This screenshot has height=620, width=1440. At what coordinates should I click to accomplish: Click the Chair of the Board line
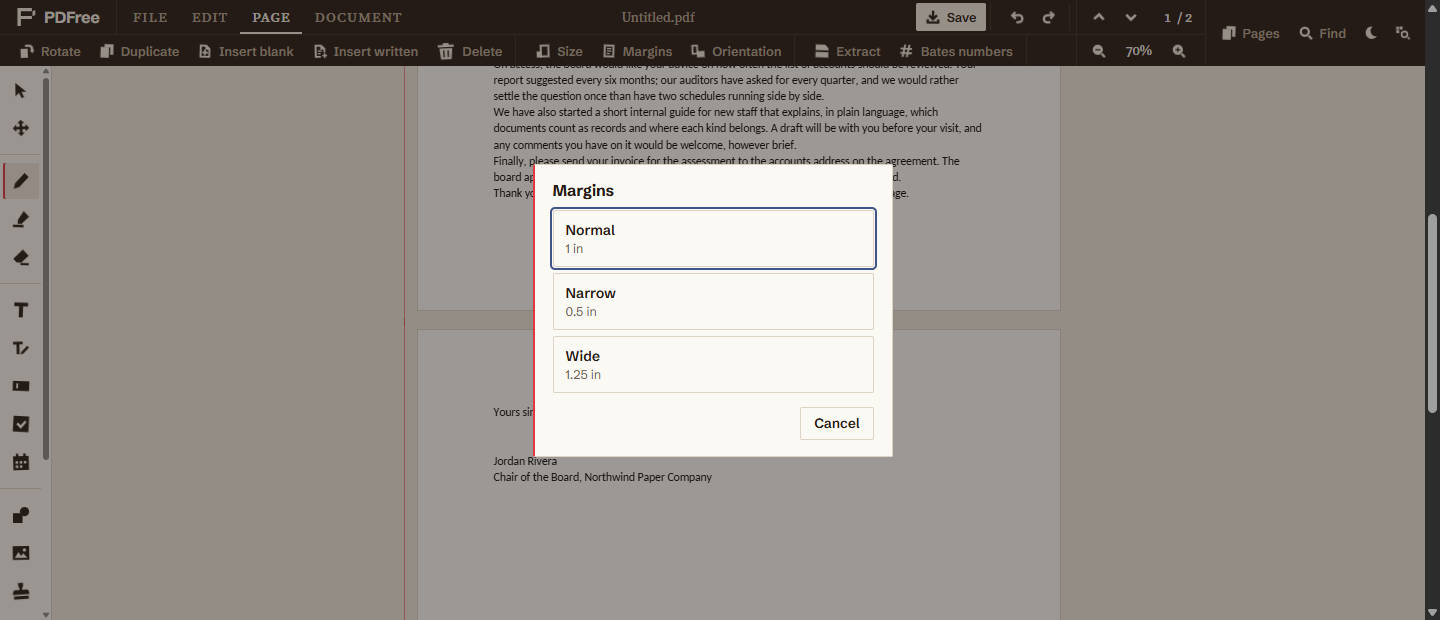coord(603,477)
